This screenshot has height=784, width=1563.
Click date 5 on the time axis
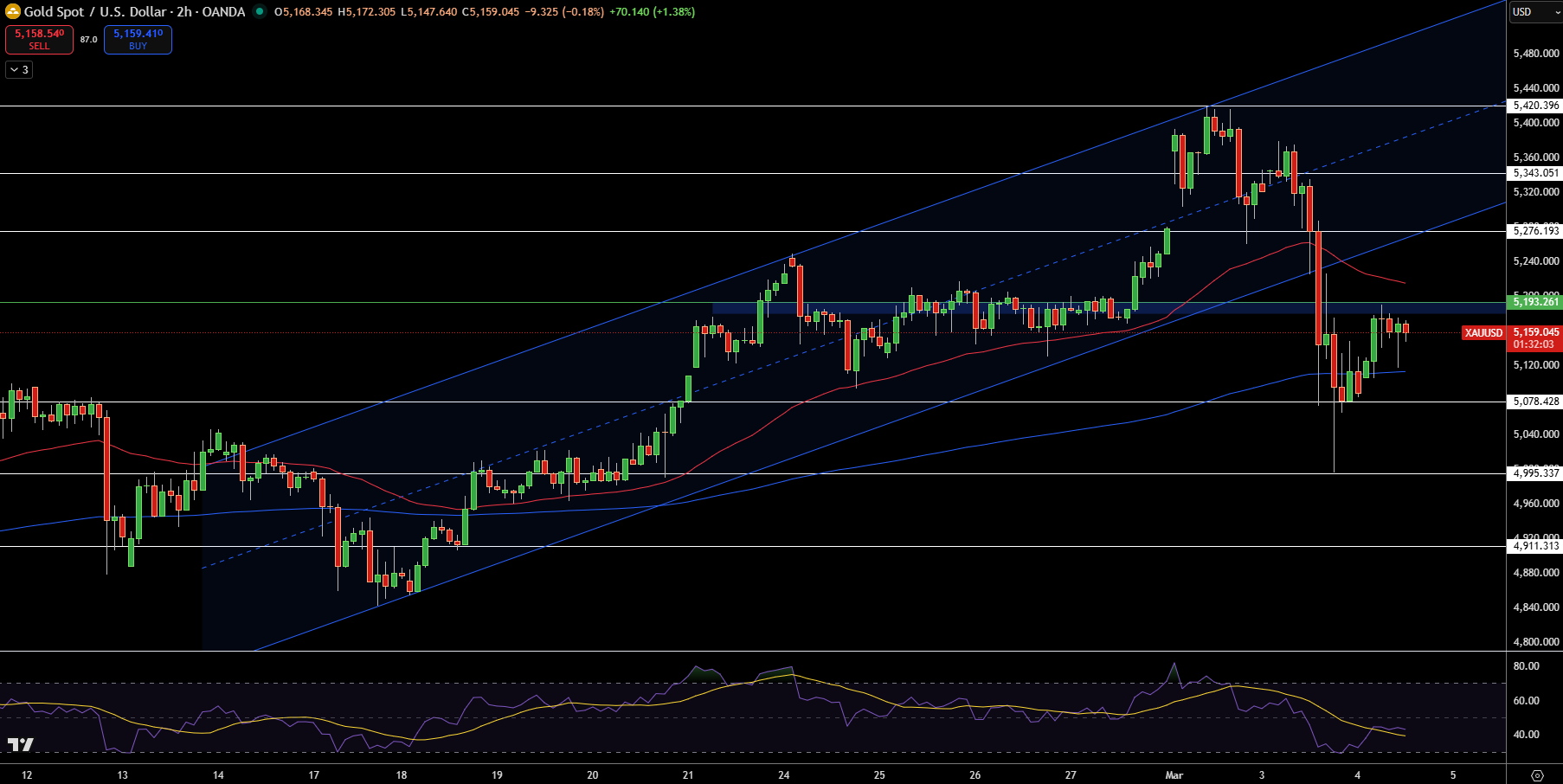(1453, 775)
